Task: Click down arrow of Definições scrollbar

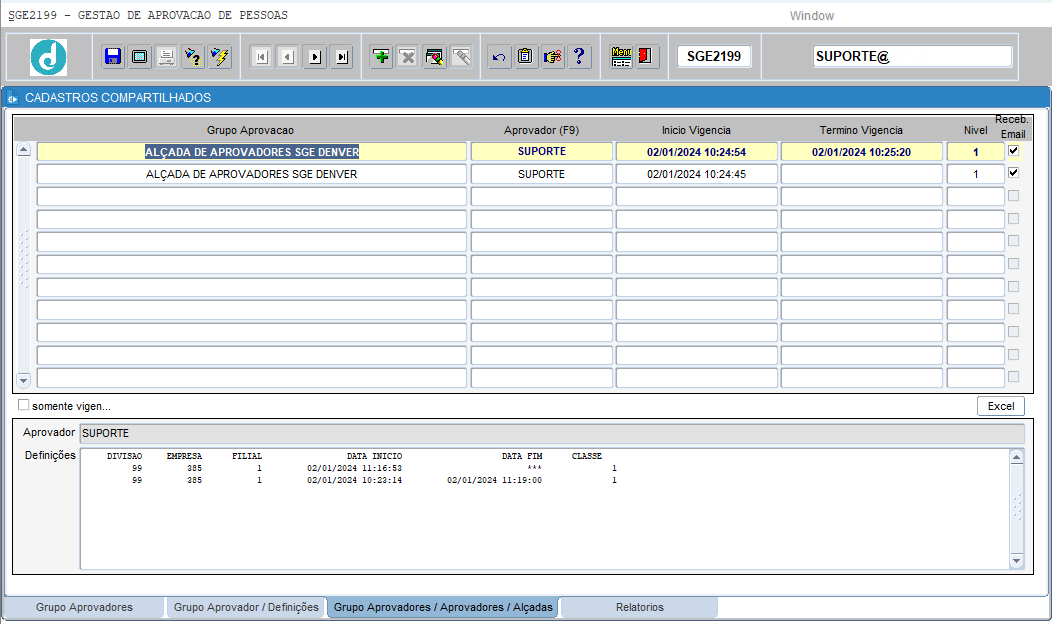Action: (x=1016, y=561)
